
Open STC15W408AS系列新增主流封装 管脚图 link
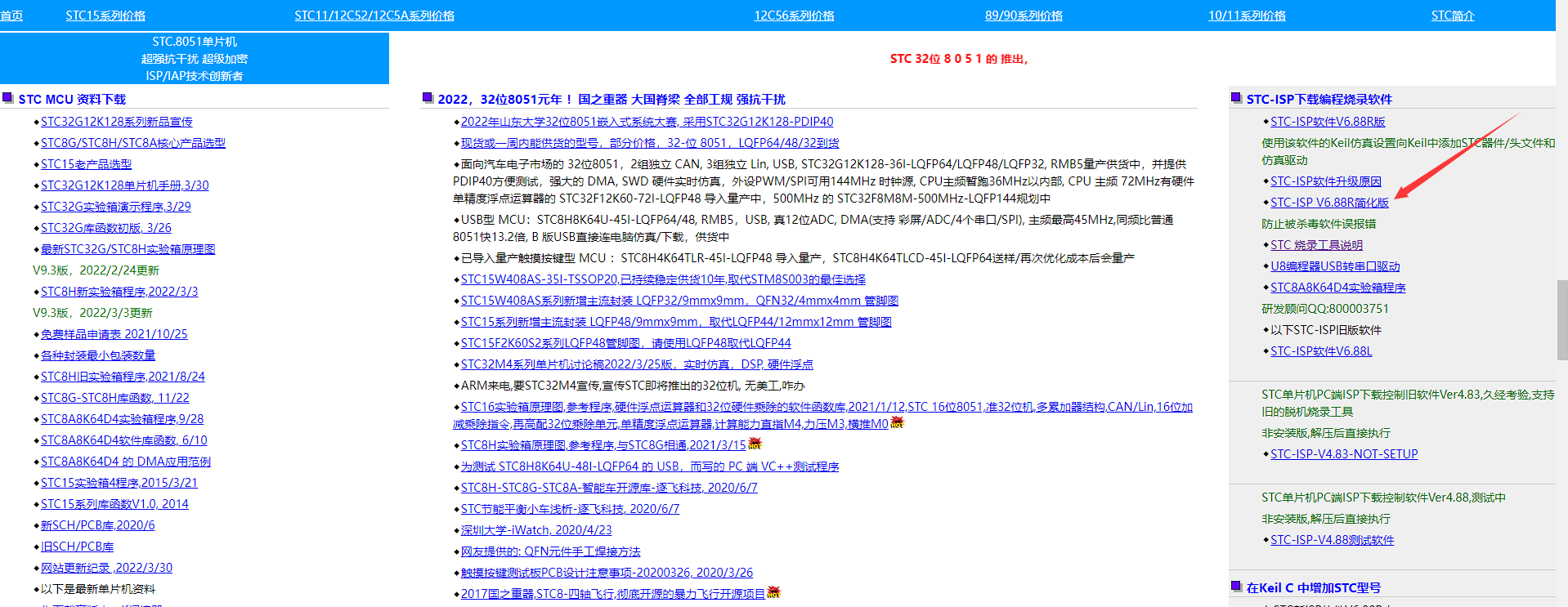[x=679, y=301]
